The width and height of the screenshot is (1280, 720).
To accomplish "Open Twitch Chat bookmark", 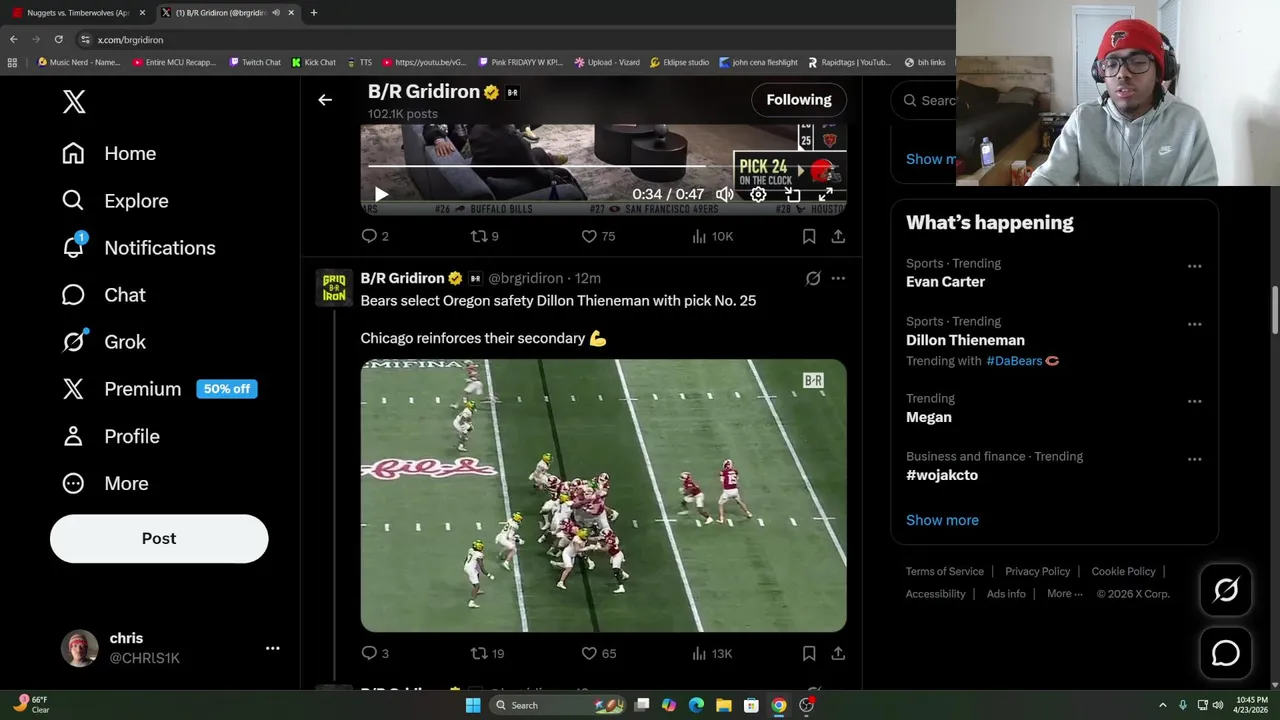I will (x=255, y=62).
